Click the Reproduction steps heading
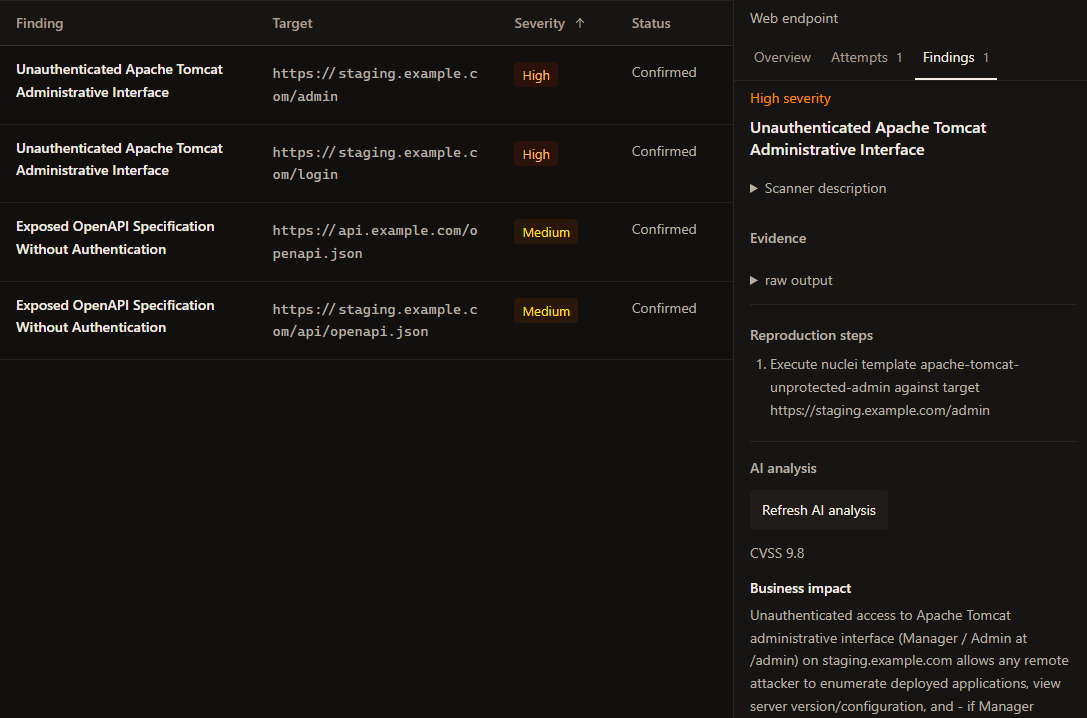Image resolution: width=1087 pixels, height=718 pixels. tap(811, 335)
